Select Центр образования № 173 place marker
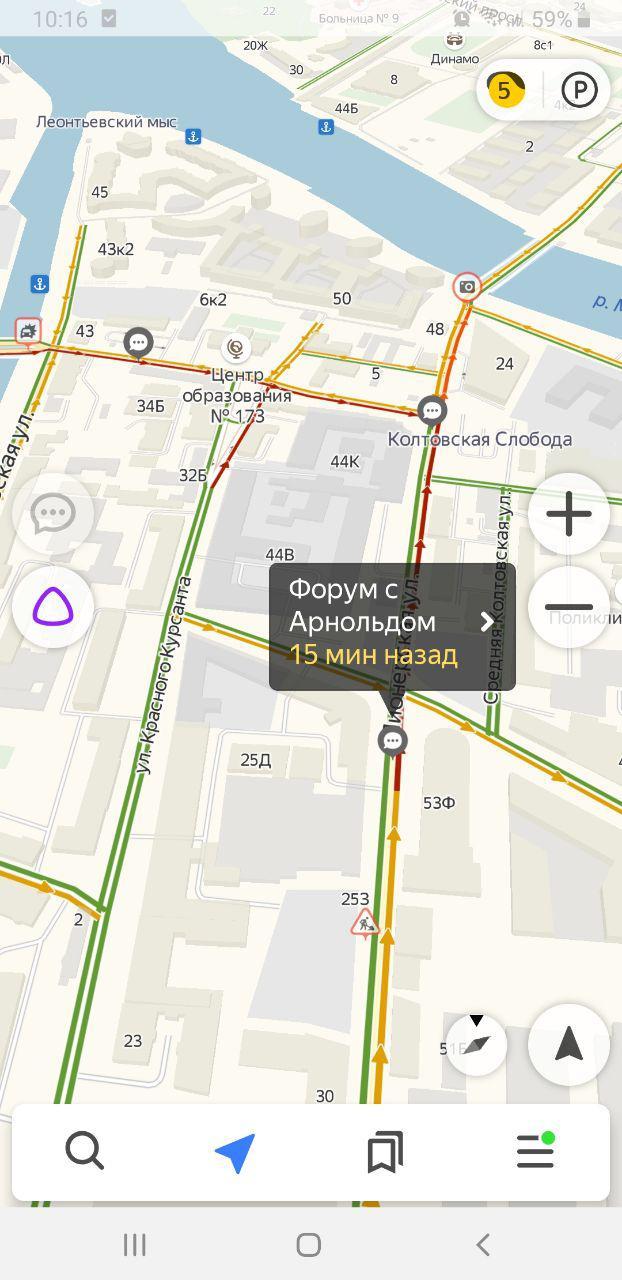Screen dimensions: 622x1280 pyautogui.click(x=236, y=348)
